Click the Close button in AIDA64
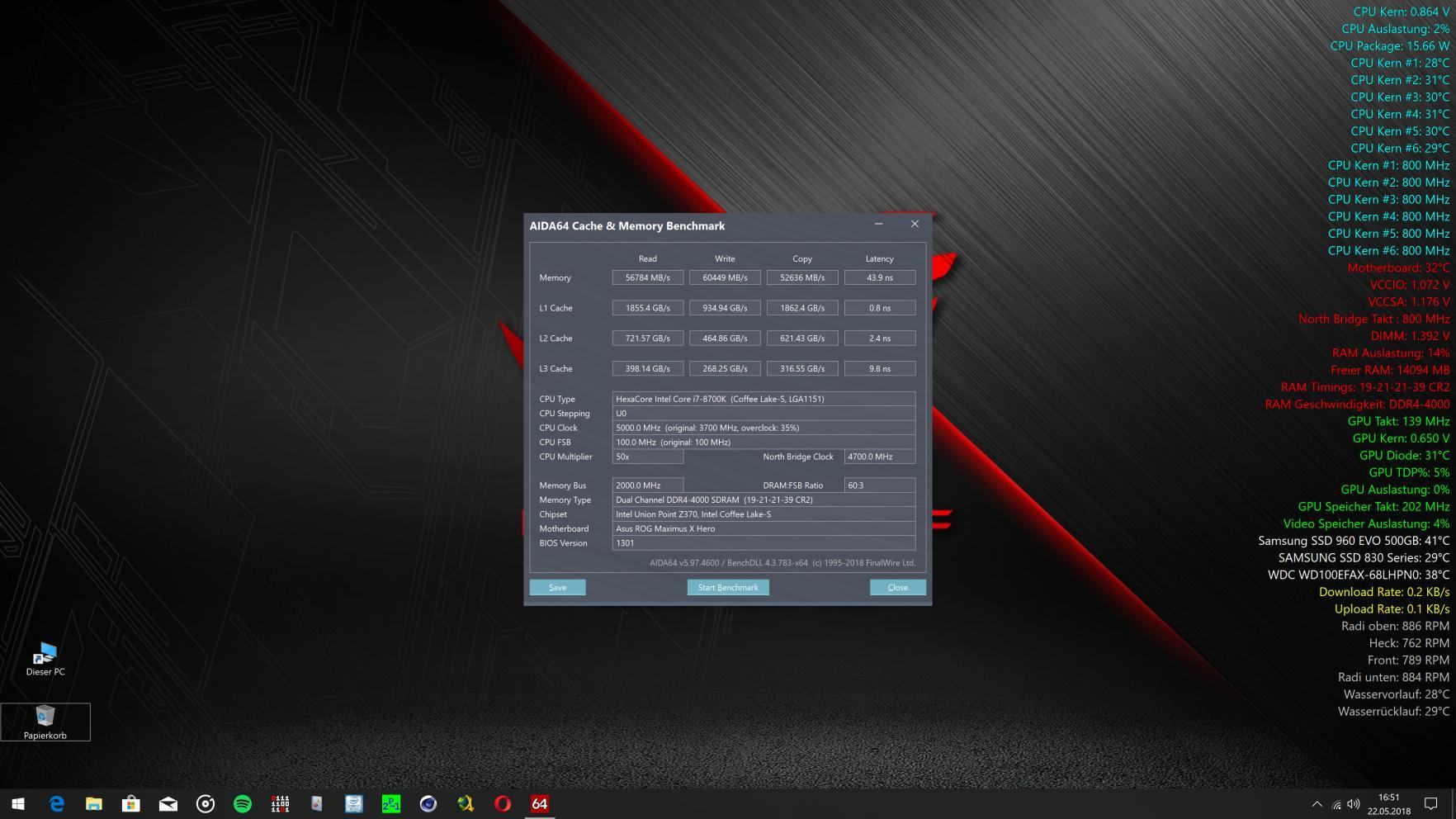This screenshot has height=819, width=1456. click(898, 587)
